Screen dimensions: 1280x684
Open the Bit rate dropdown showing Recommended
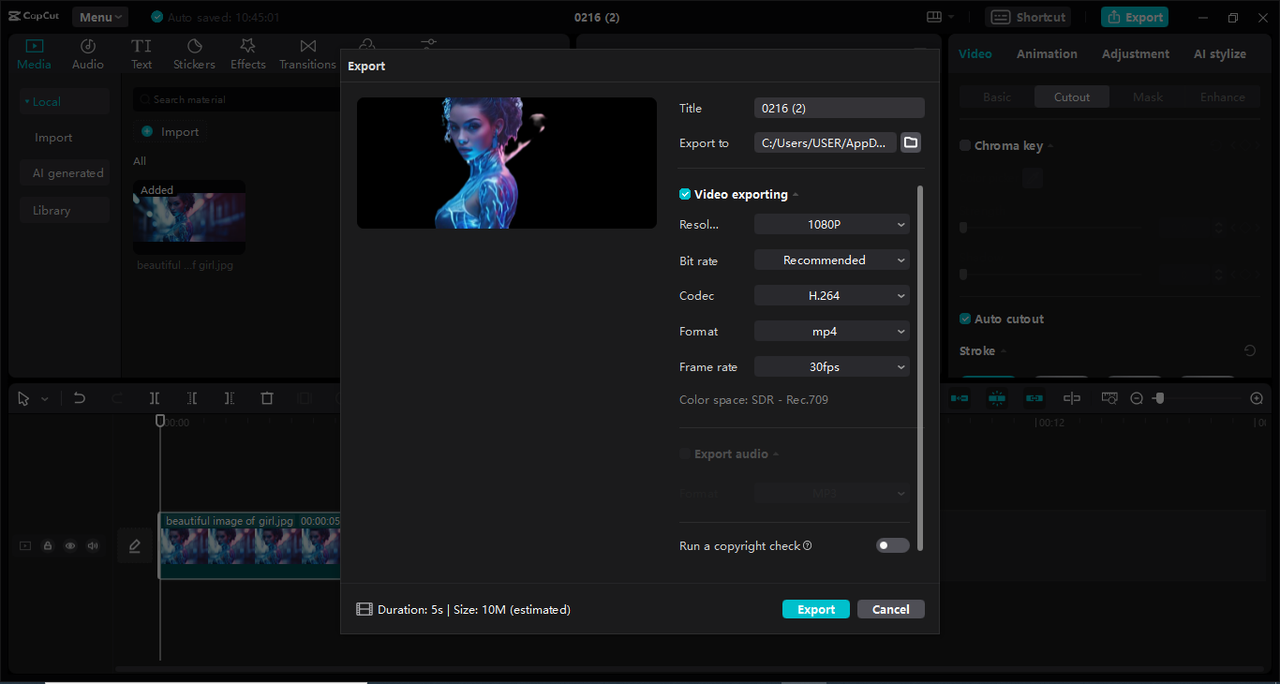point(832,260)
